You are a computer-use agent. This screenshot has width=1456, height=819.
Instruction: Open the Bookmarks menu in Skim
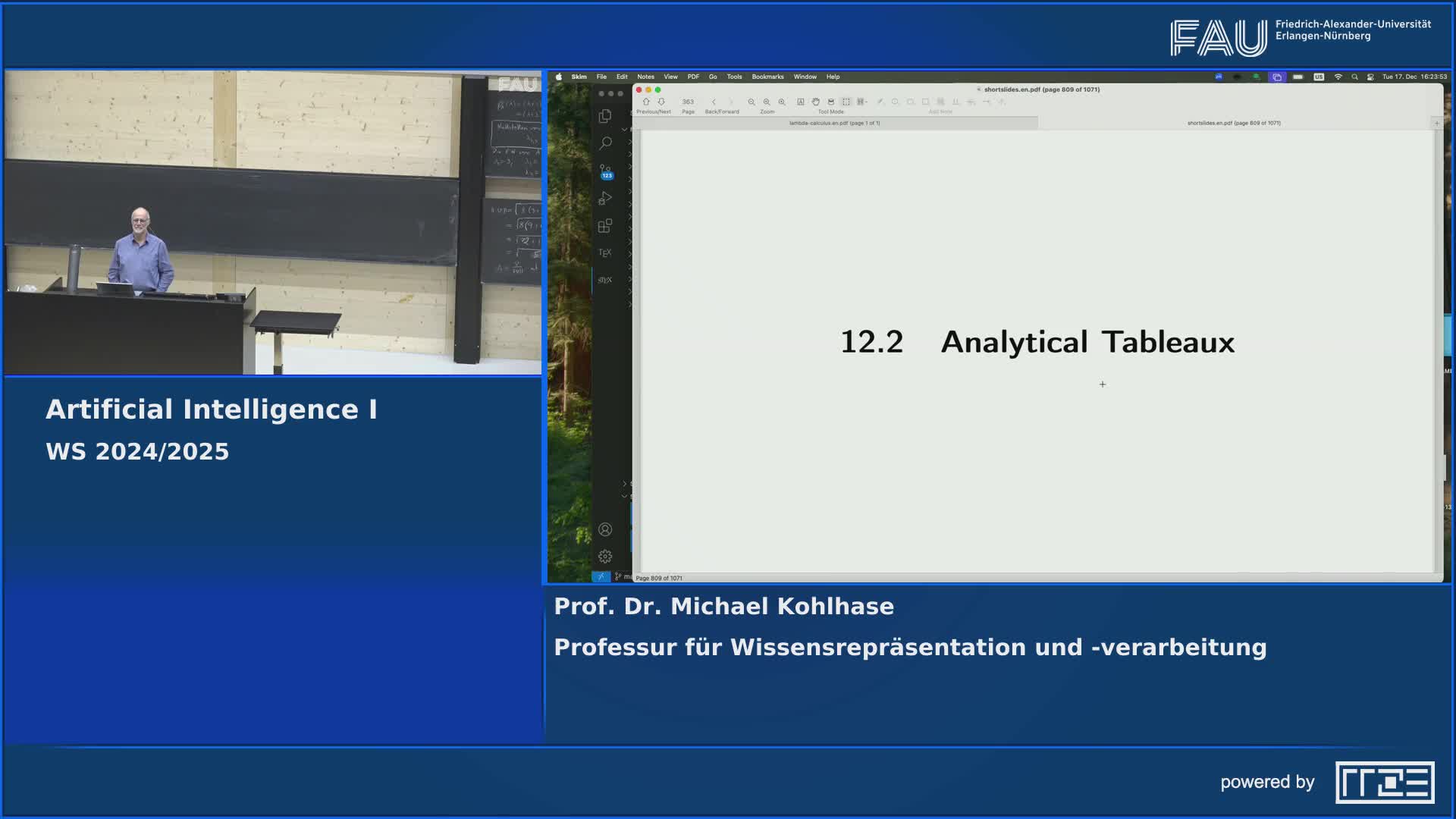(x=768, y=77)
